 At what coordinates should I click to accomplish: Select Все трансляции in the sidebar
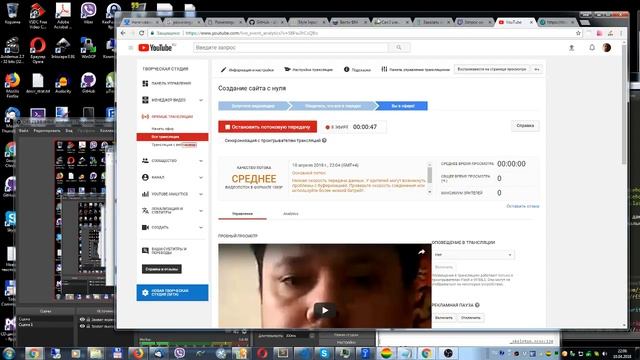click(x=172, y=137)
